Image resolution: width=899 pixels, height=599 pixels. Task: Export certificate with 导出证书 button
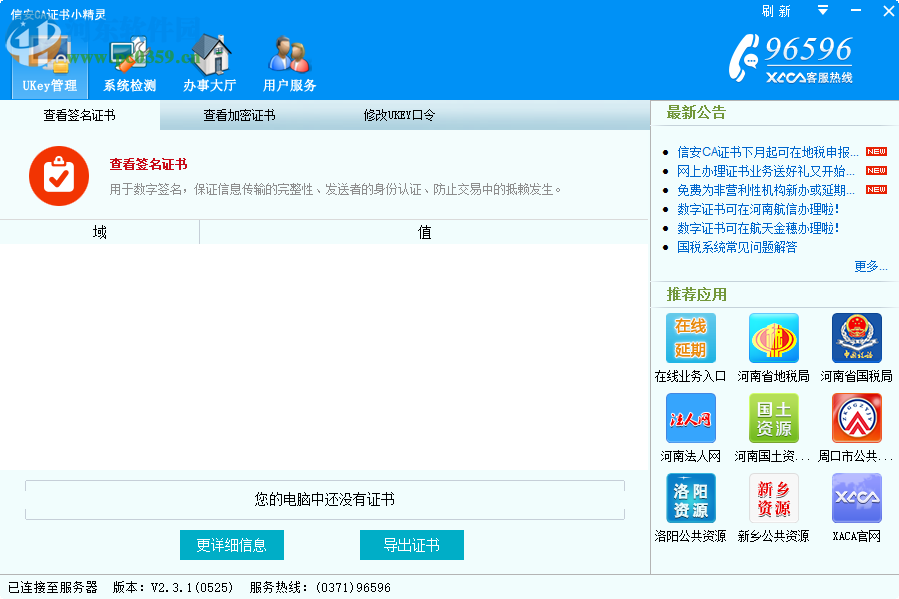pyautogui.click(x=411, y=545)
